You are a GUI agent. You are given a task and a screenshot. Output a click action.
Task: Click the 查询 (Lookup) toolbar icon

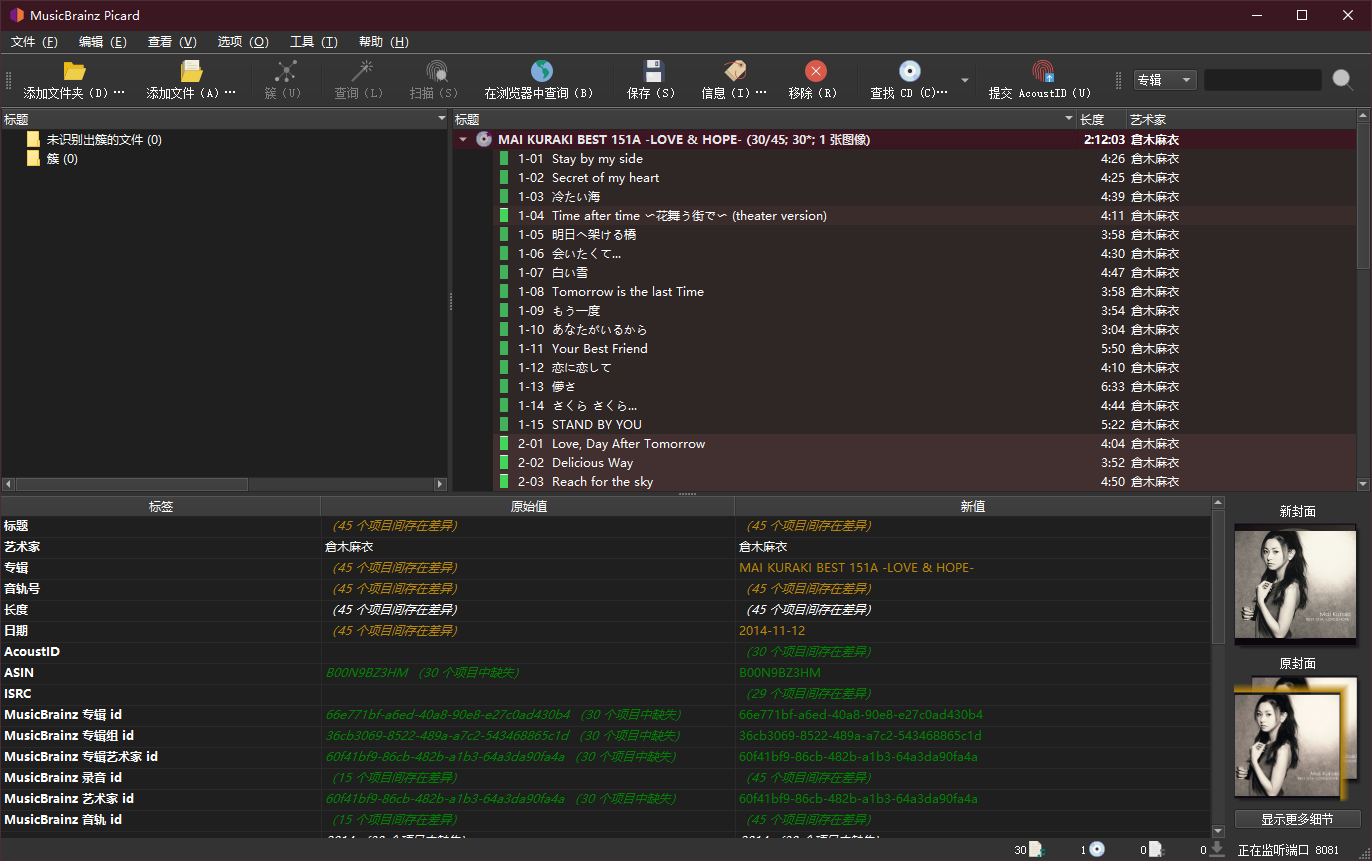[358, 80]
